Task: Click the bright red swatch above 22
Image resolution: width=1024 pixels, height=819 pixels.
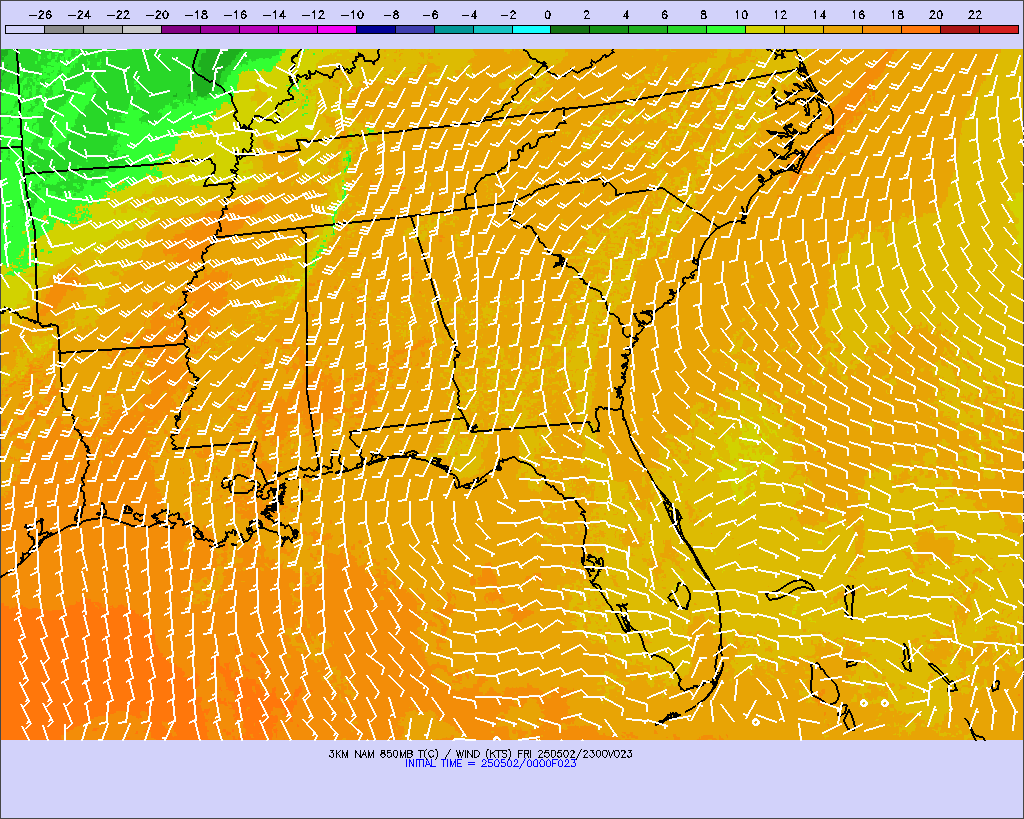Action: tap(999, 29)
